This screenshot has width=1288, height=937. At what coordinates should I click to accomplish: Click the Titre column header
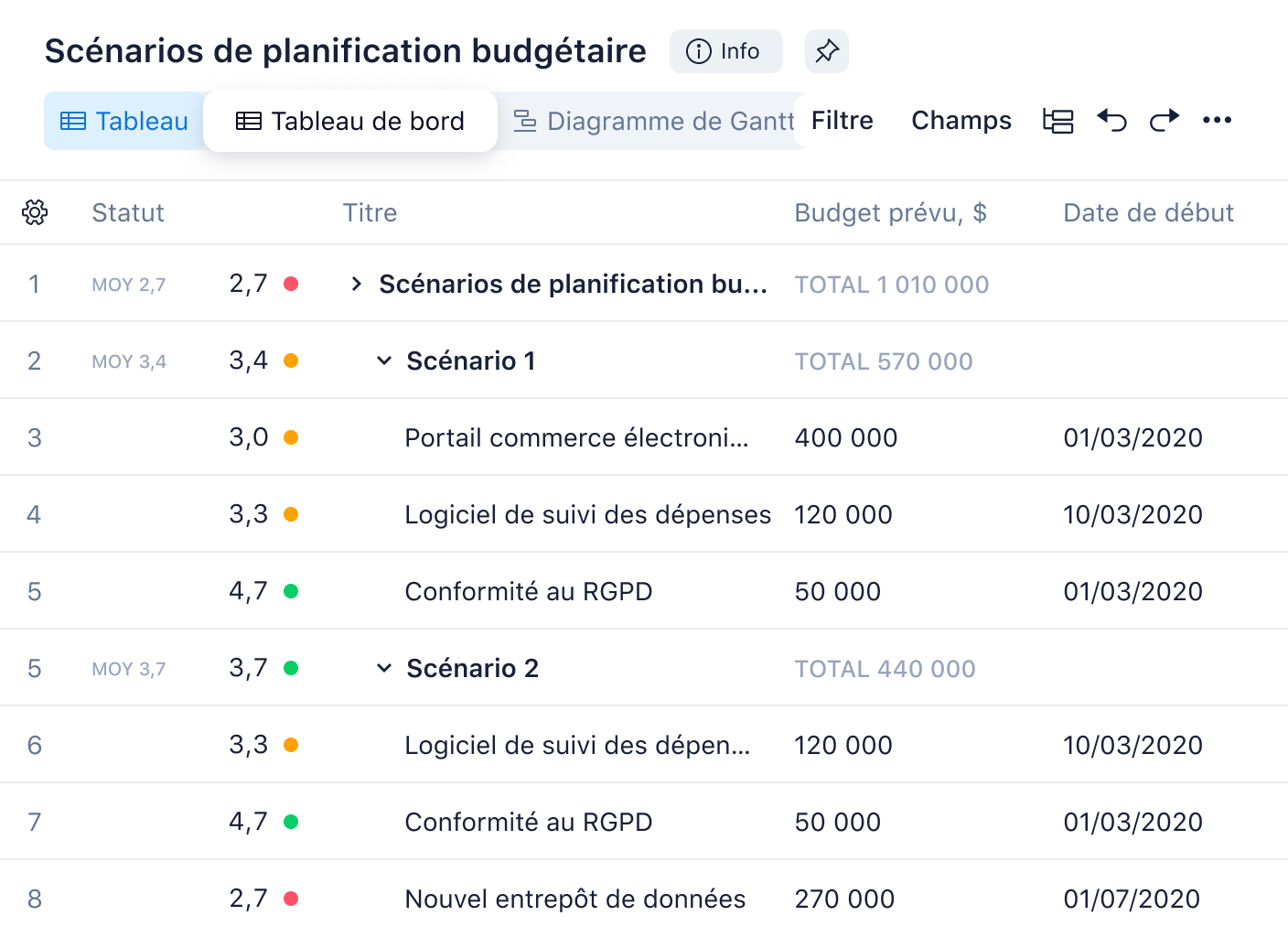pos(370,213)
